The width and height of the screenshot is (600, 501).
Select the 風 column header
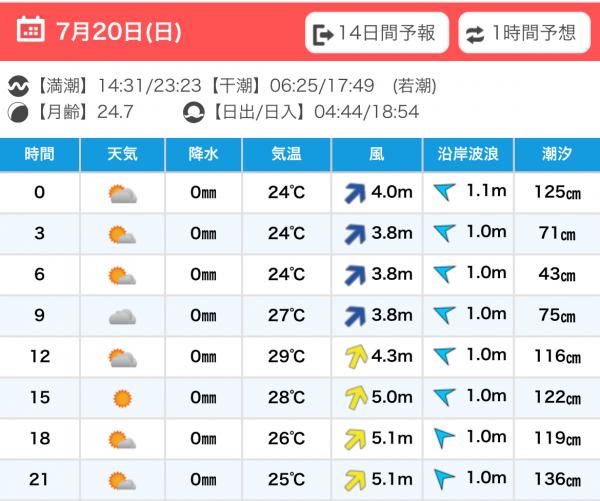tap(376, 154)
